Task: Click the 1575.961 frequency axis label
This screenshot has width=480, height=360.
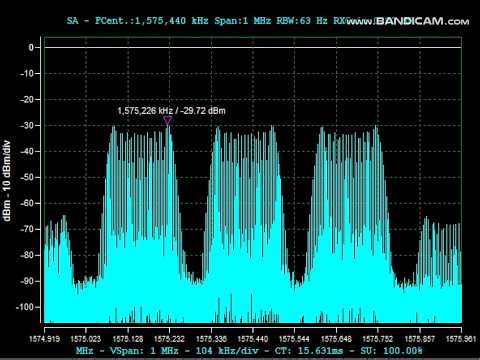Action: click(461, 339)
